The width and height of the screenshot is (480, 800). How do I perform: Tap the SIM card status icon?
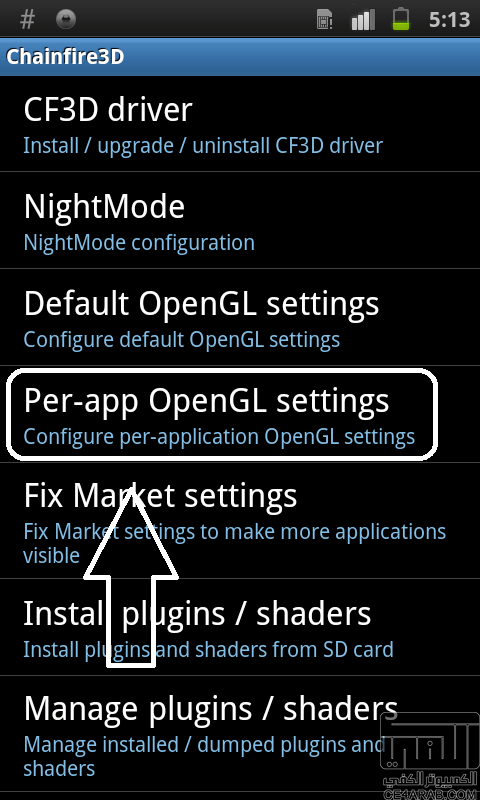[324, 20]
